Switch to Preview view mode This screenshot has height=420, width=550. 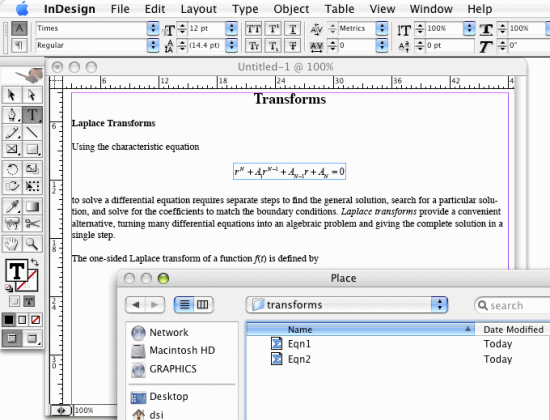click(x=32, y=339)
